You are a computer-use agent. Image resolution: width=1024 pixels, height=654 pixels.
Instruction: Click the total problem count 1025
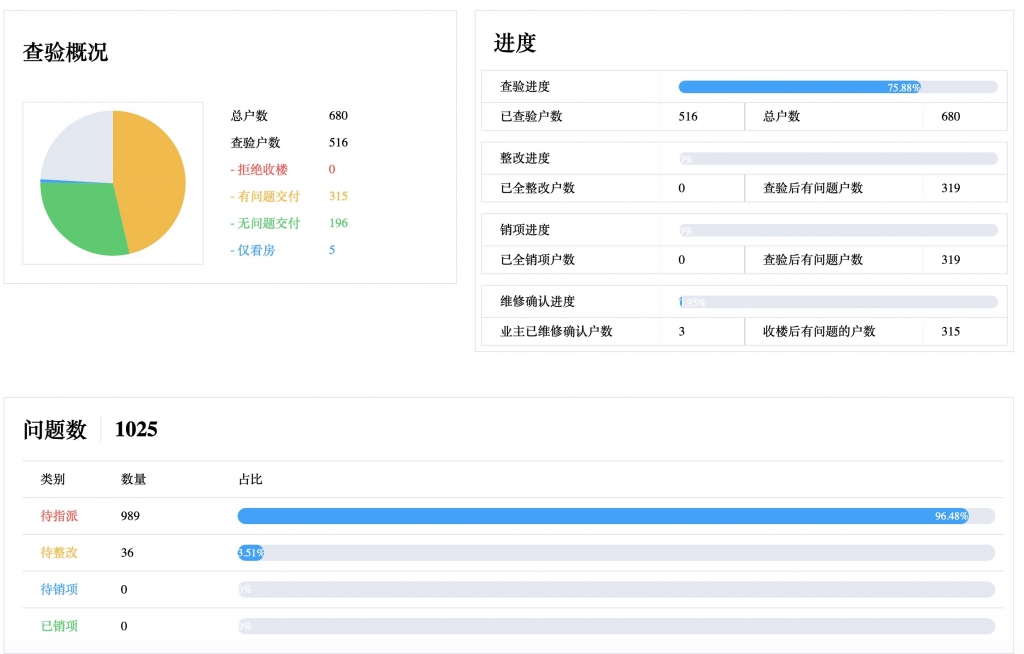click(136, 429)
